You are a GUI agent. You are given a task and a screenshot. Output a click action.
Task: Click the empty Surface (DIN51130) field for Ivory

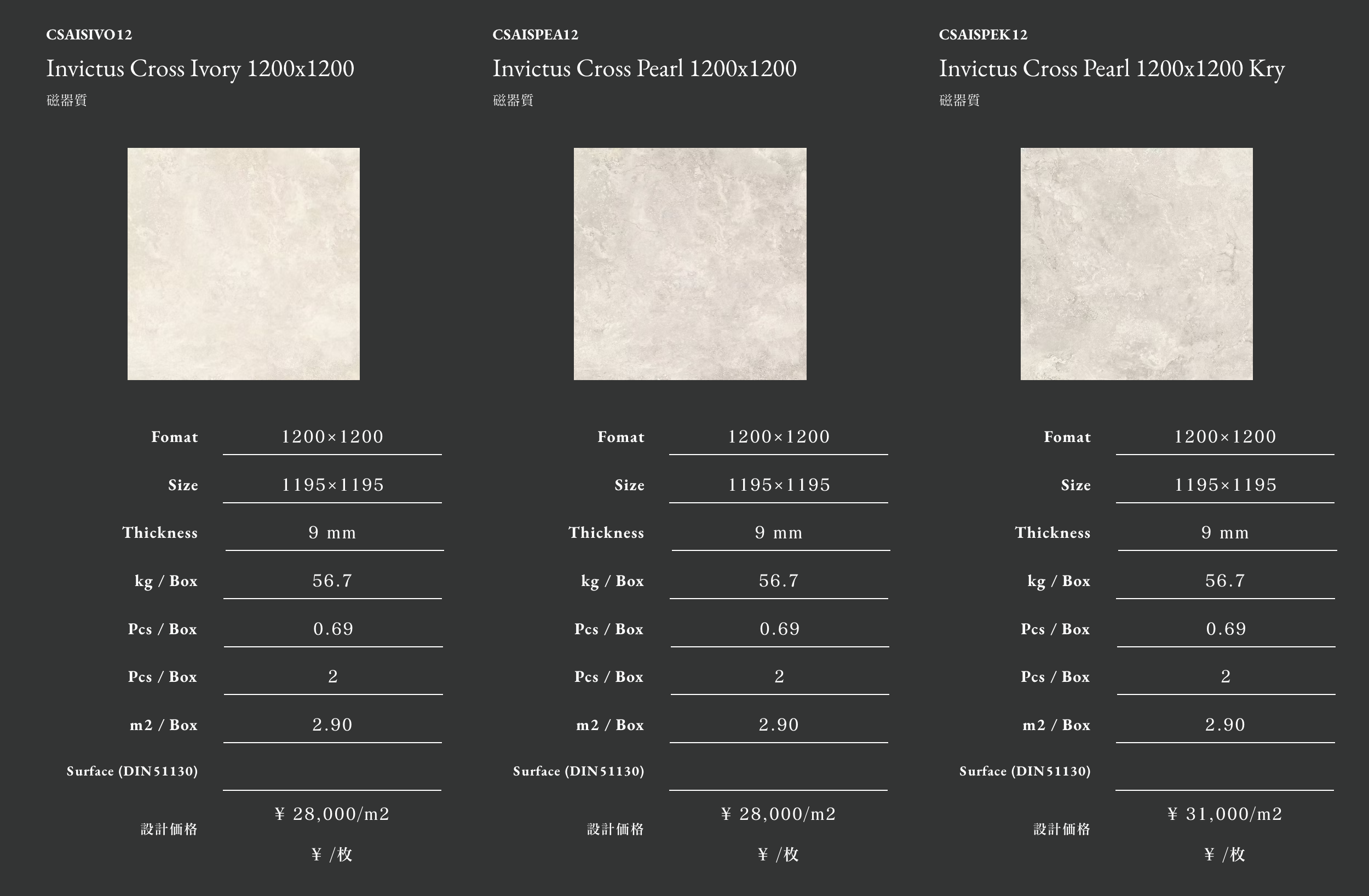tap(332, 772)
